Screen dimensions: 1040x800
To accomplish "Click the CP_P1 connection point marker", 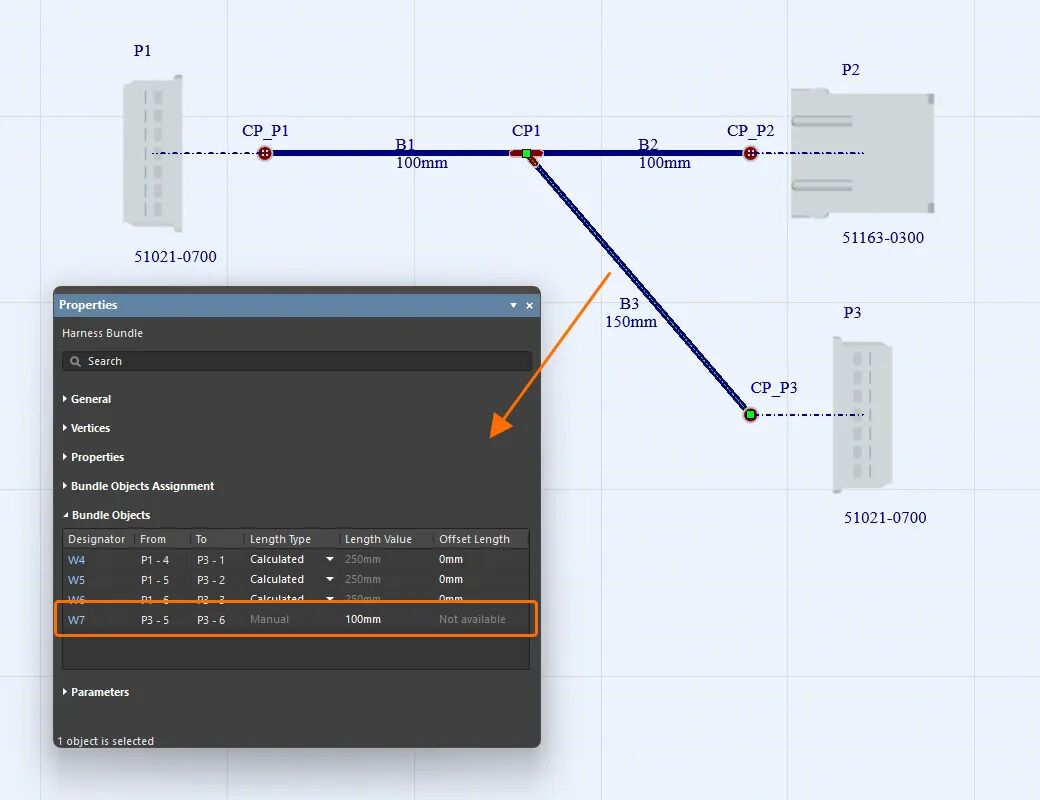I will tap(265, 153).
